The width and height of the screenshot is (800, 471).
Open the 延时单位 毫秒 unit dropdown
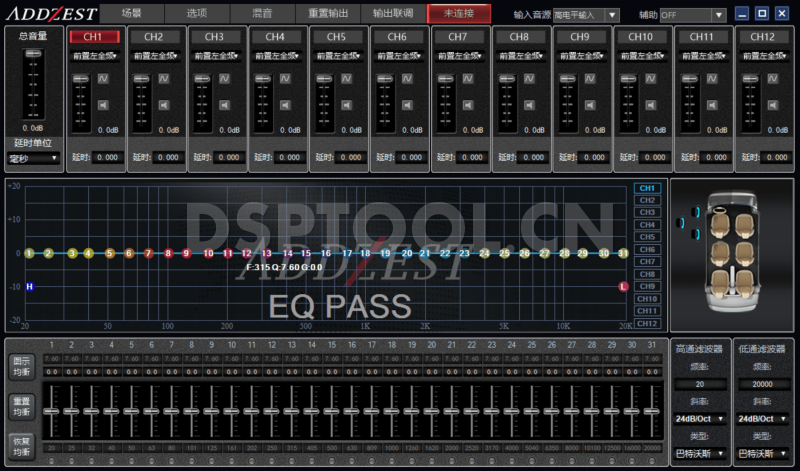tap(33, 159)
